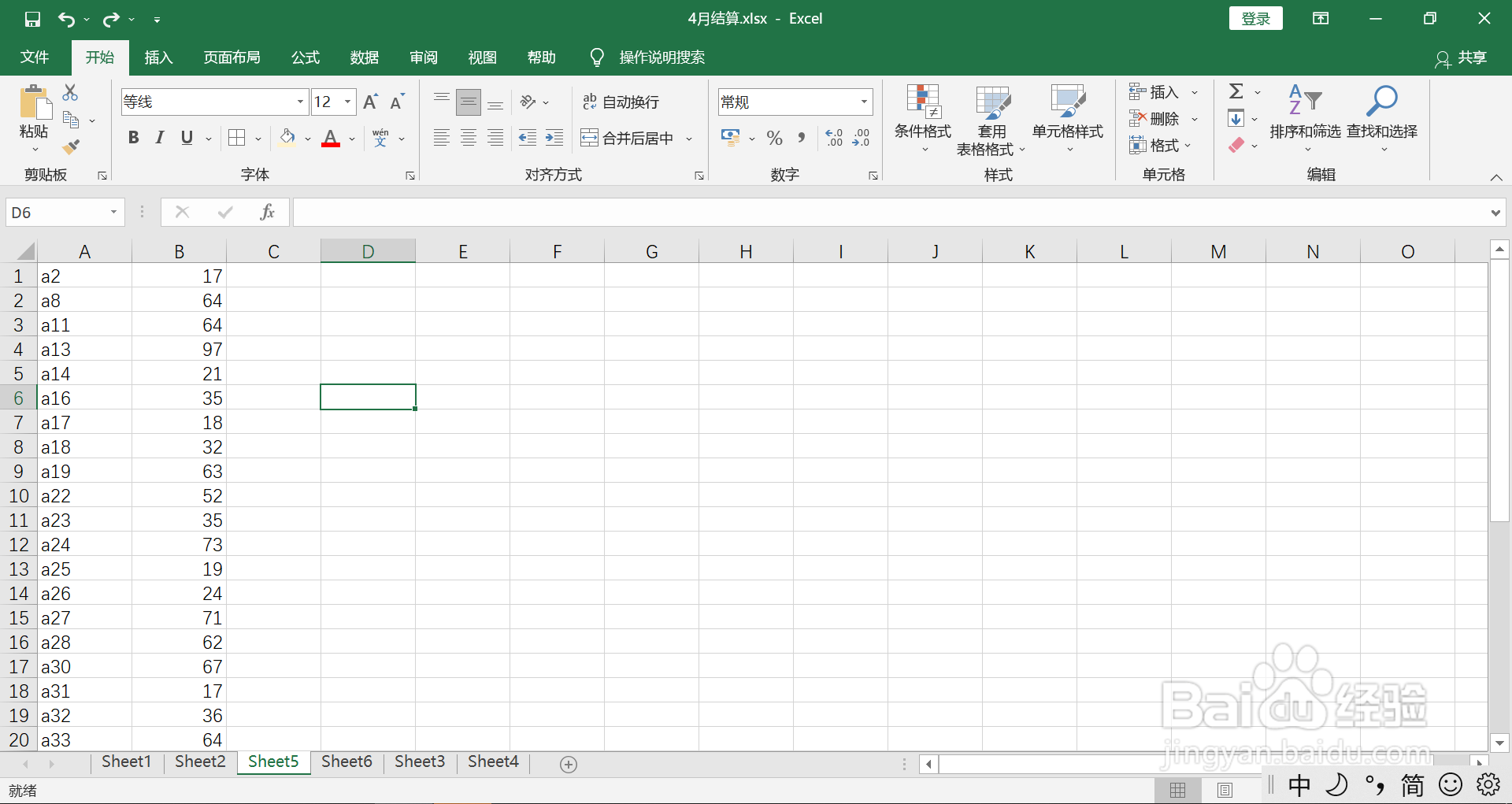This screenshot has height=804, width=1512.
Task: Switch to Sheet6 worksheet tab
Action: click(346, 761)
